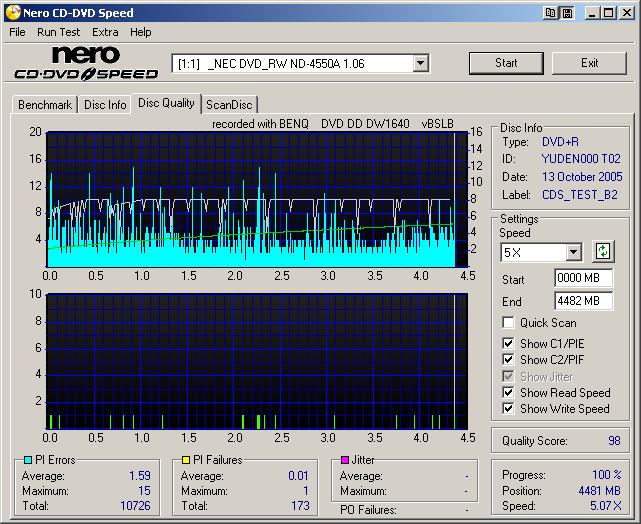Open the drive selection dropdown
The image size is (641, 524).
[x=420, y=64]
